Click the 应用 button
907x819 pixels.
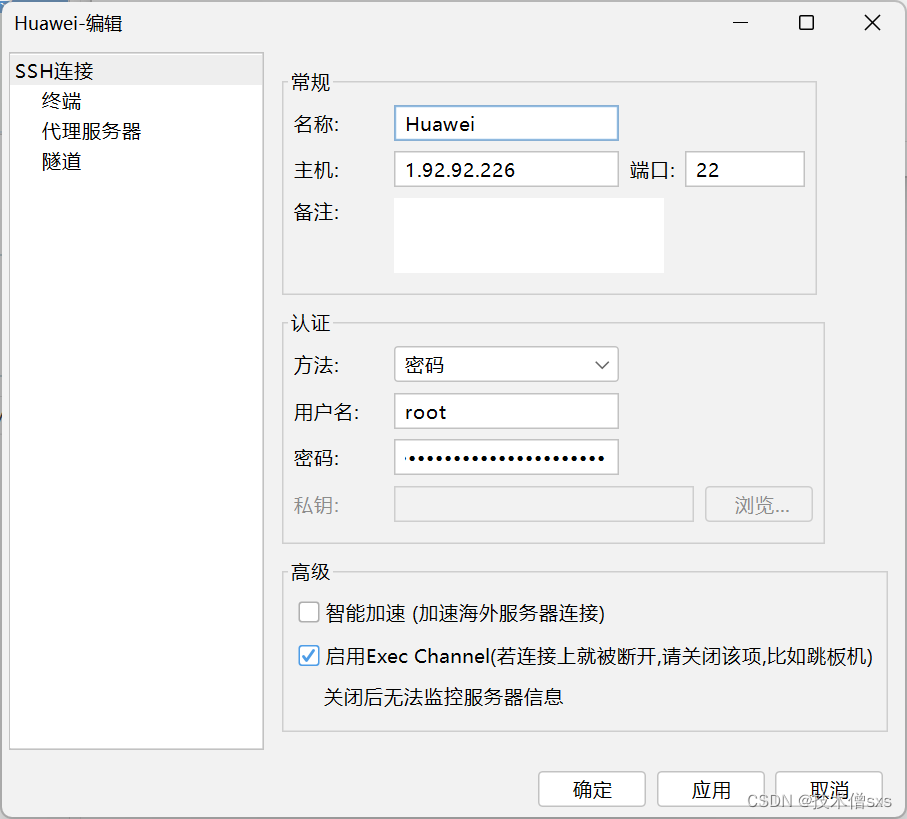[710, 789]
